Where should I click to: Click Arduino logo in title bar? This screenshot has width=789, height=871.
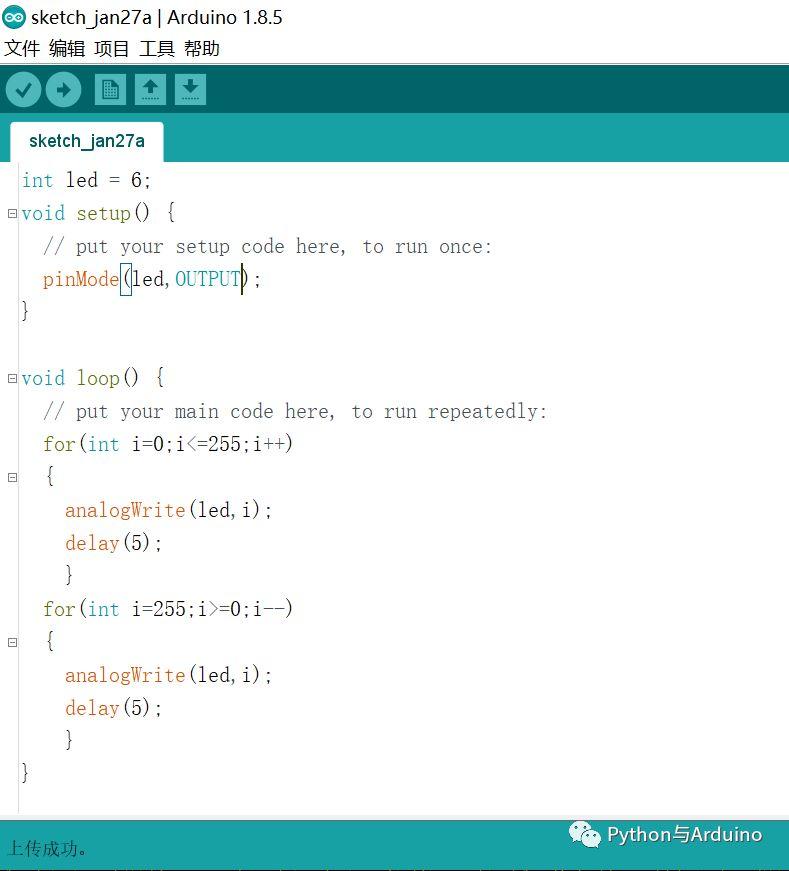point(14,17)
